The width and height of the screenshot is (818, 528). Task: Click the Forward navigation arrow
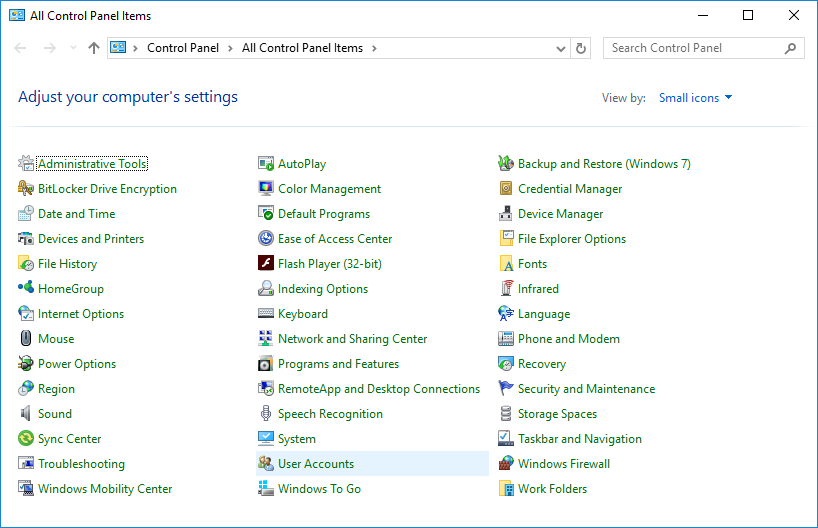(50, 48)
